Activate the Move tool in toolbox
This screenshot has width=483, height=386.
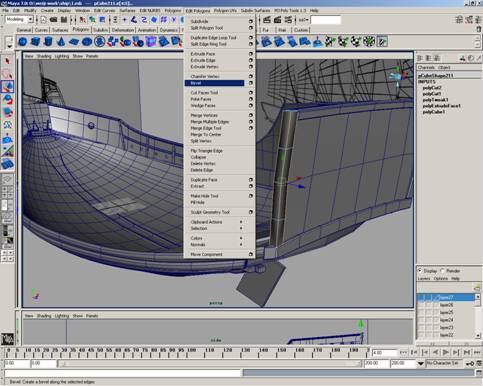coord(7,86)
